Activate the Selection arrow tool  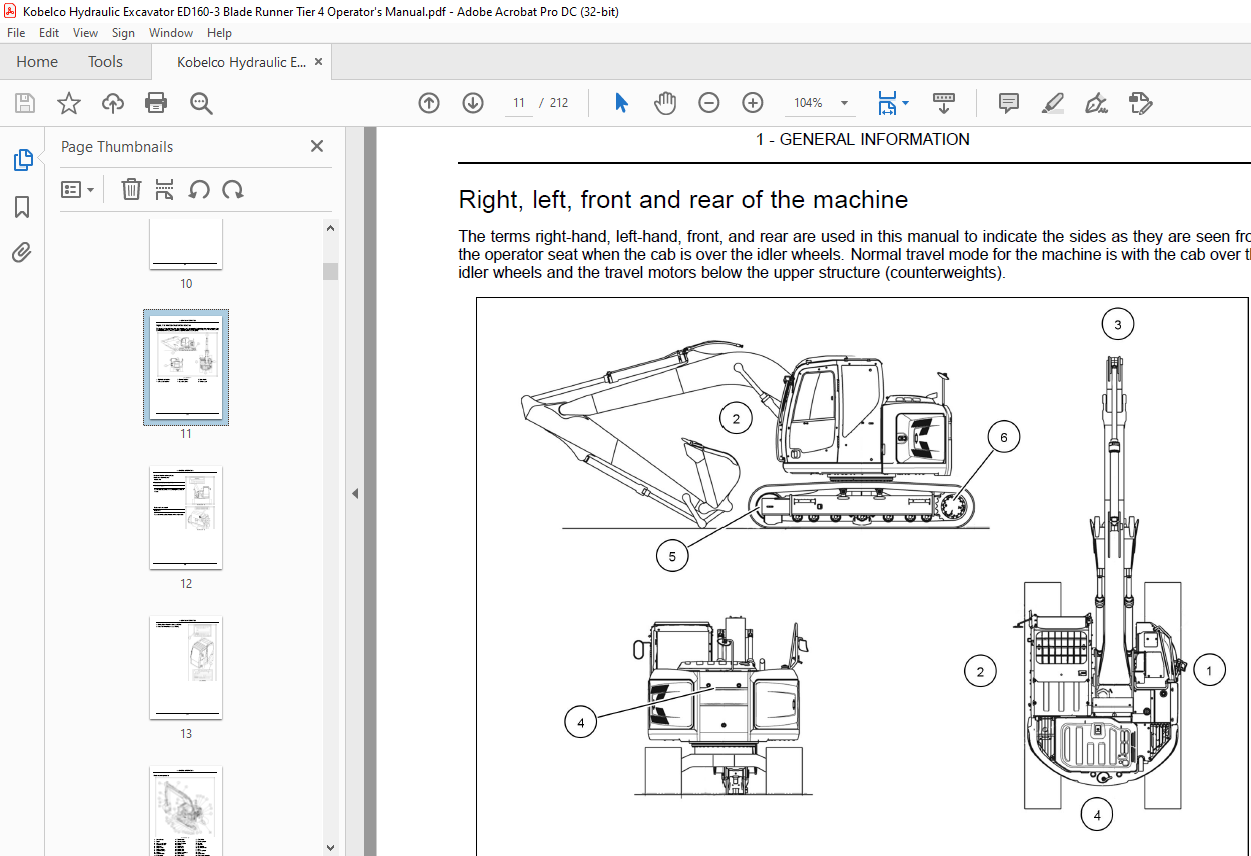coord(621,103)
